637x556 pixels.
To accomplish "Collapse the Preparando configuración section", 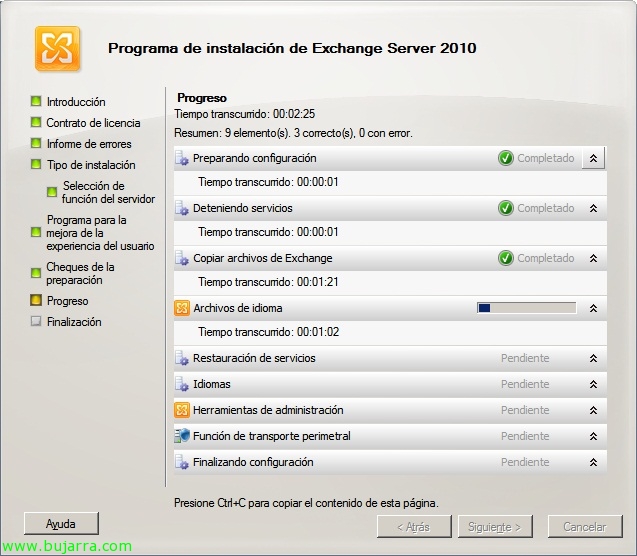I will (593, 158).
